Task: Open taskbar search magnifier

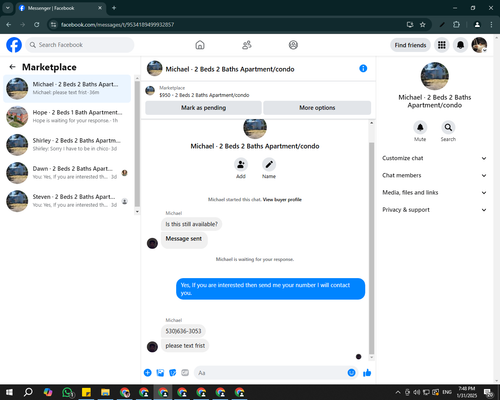Action: [28, 392]
